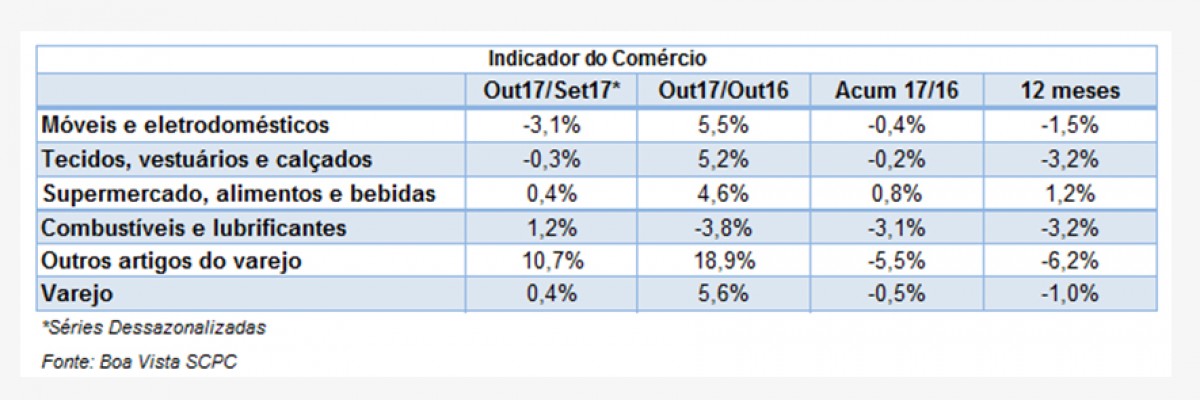
Task: Select the -3,8% cell for Combustíveis
Action: tap(724, 228)
